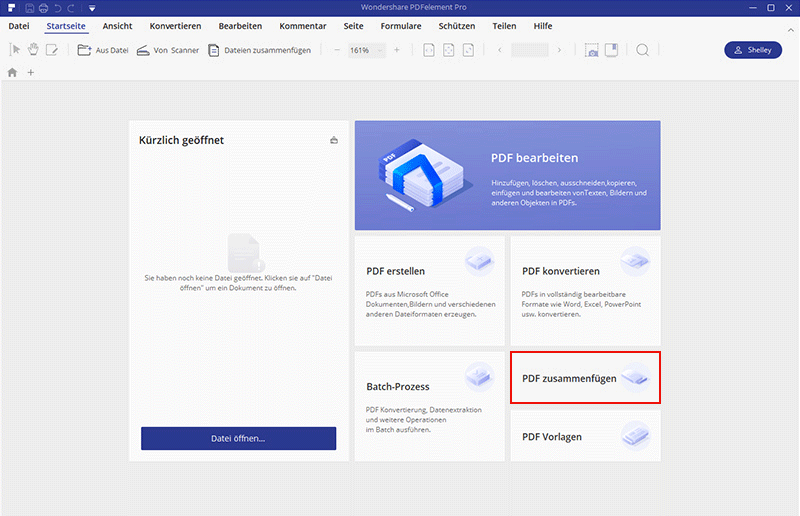This screenshot has height=516, width=800.
Task: Open the PDF bearbeiten banner
Action: [x=507, y=175]
